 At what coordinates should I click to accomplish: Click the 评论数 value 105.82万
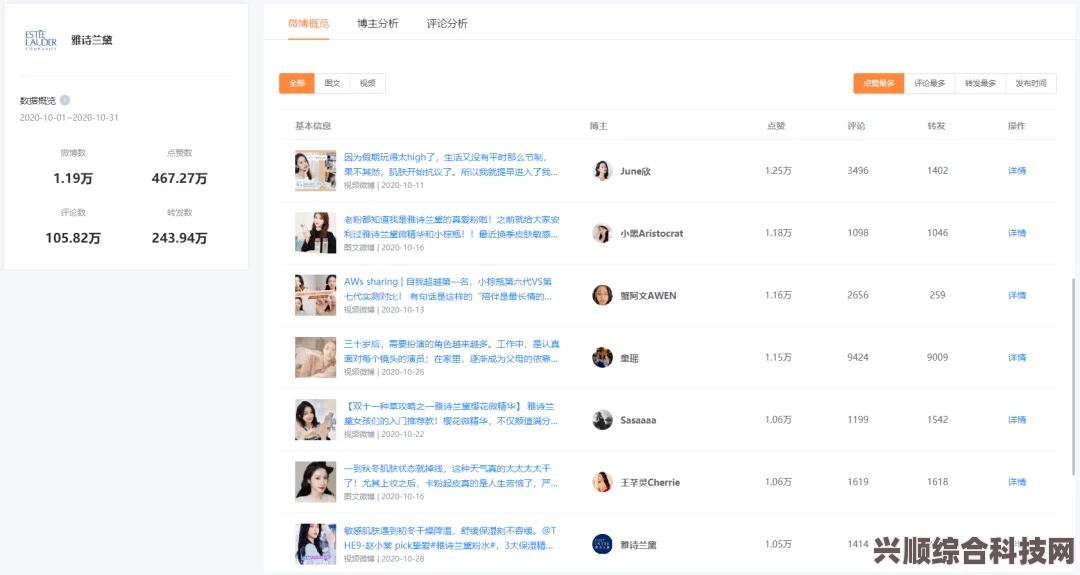click(73, 238)
